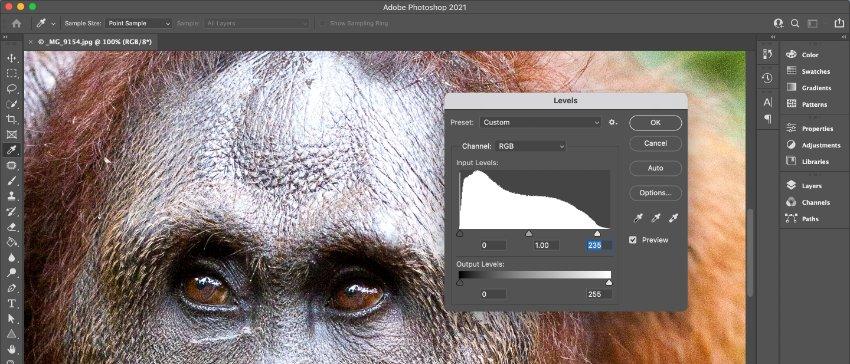Select the Move tool

pyautogui.click(x=11, y=58)
